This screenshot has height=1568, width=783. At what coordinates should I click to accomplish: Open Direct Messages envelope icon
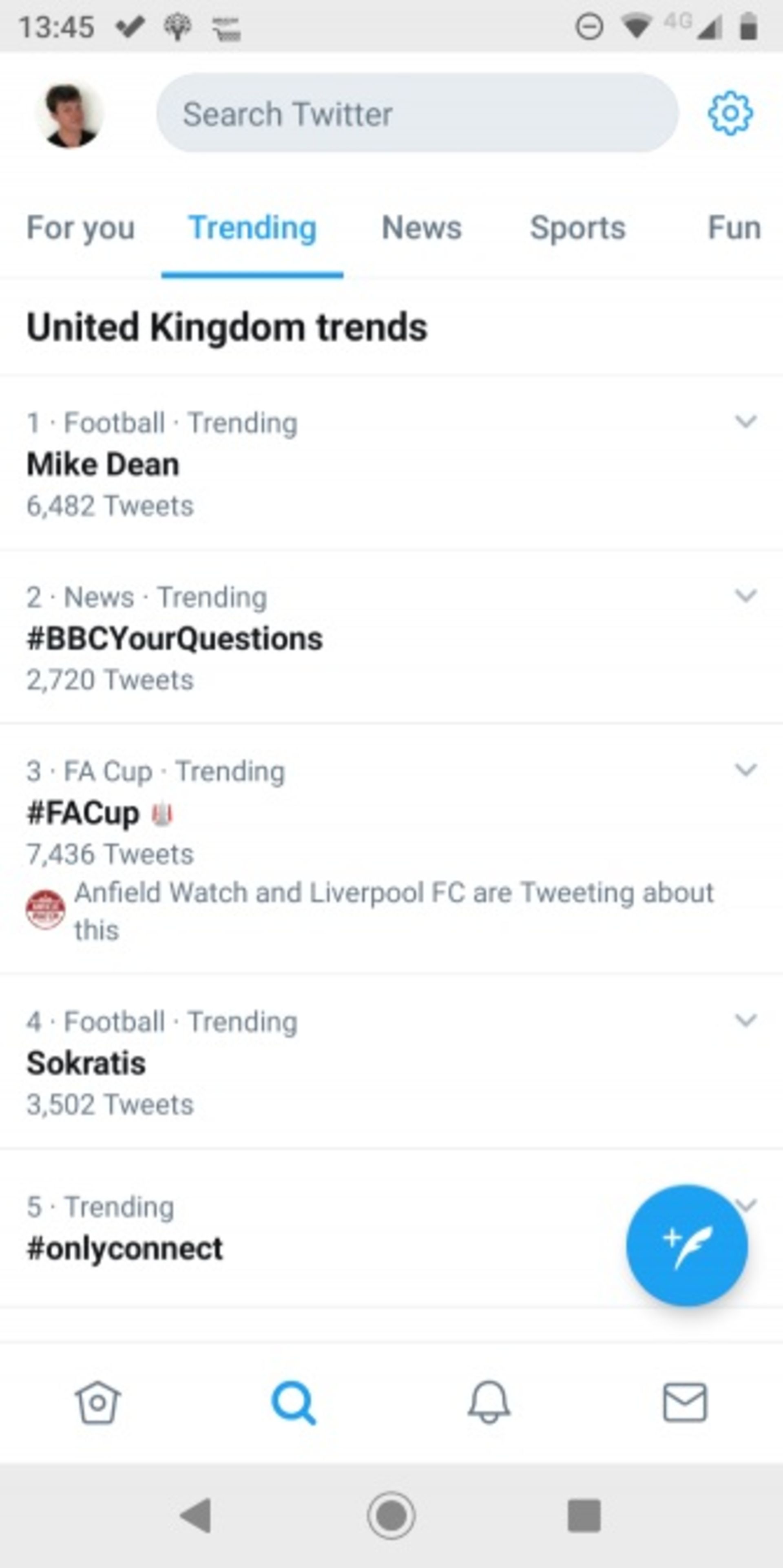pos(684,1402)
